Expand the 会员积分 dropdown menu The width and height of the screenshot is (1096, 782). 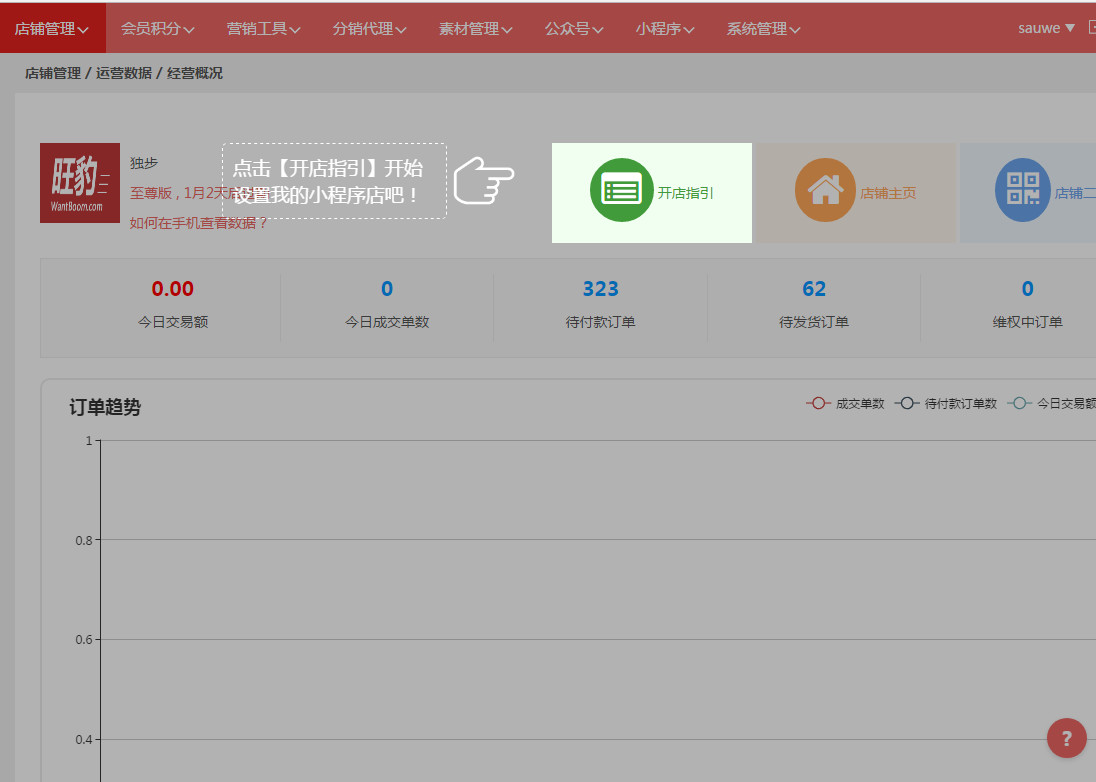pyautogui.click(x=158, y=29)
